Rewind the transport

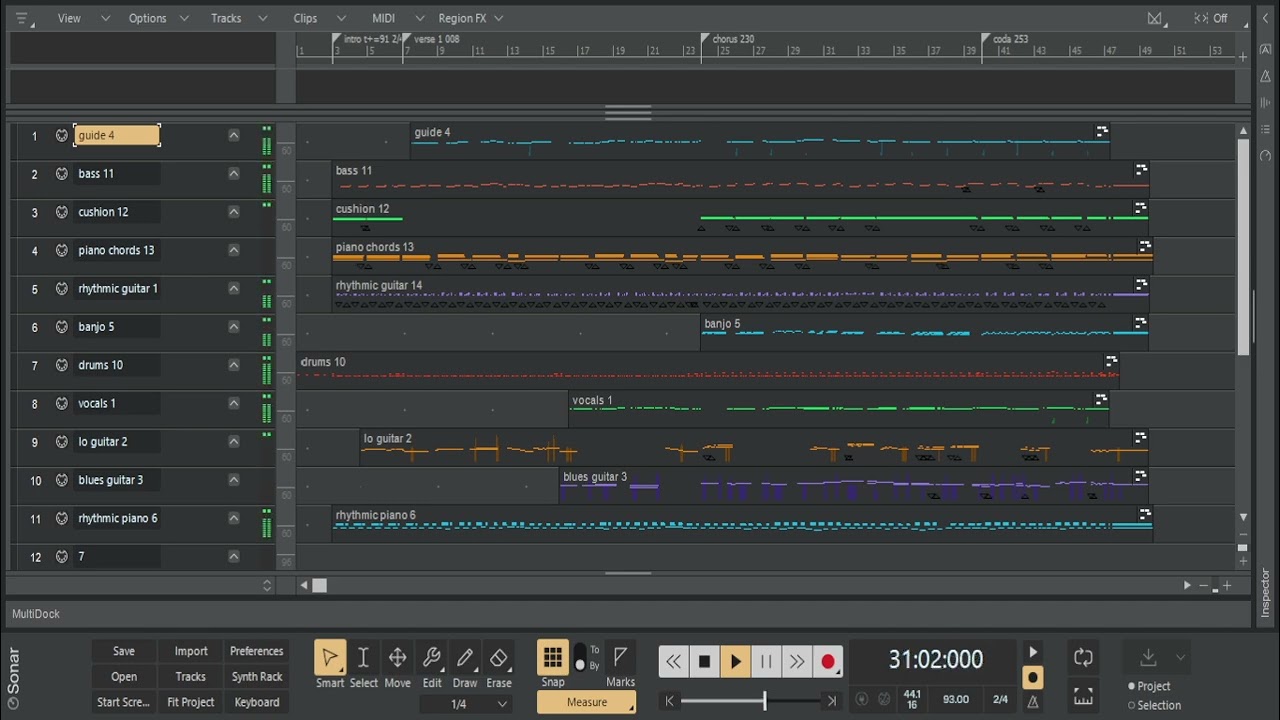point(674,661)
